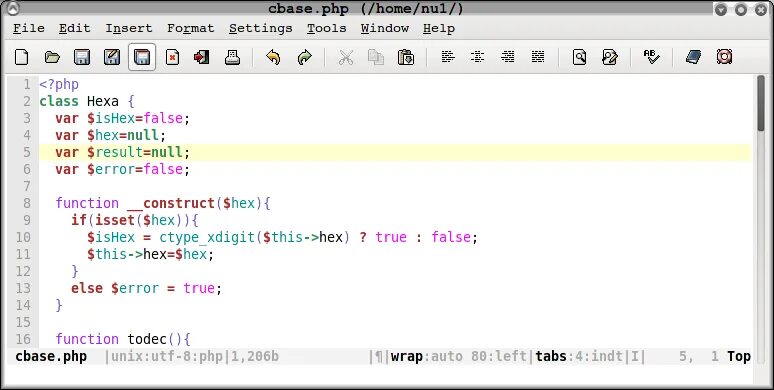
Task: Click the unix:utf-8:php status entry
Action: coord(167,356)
